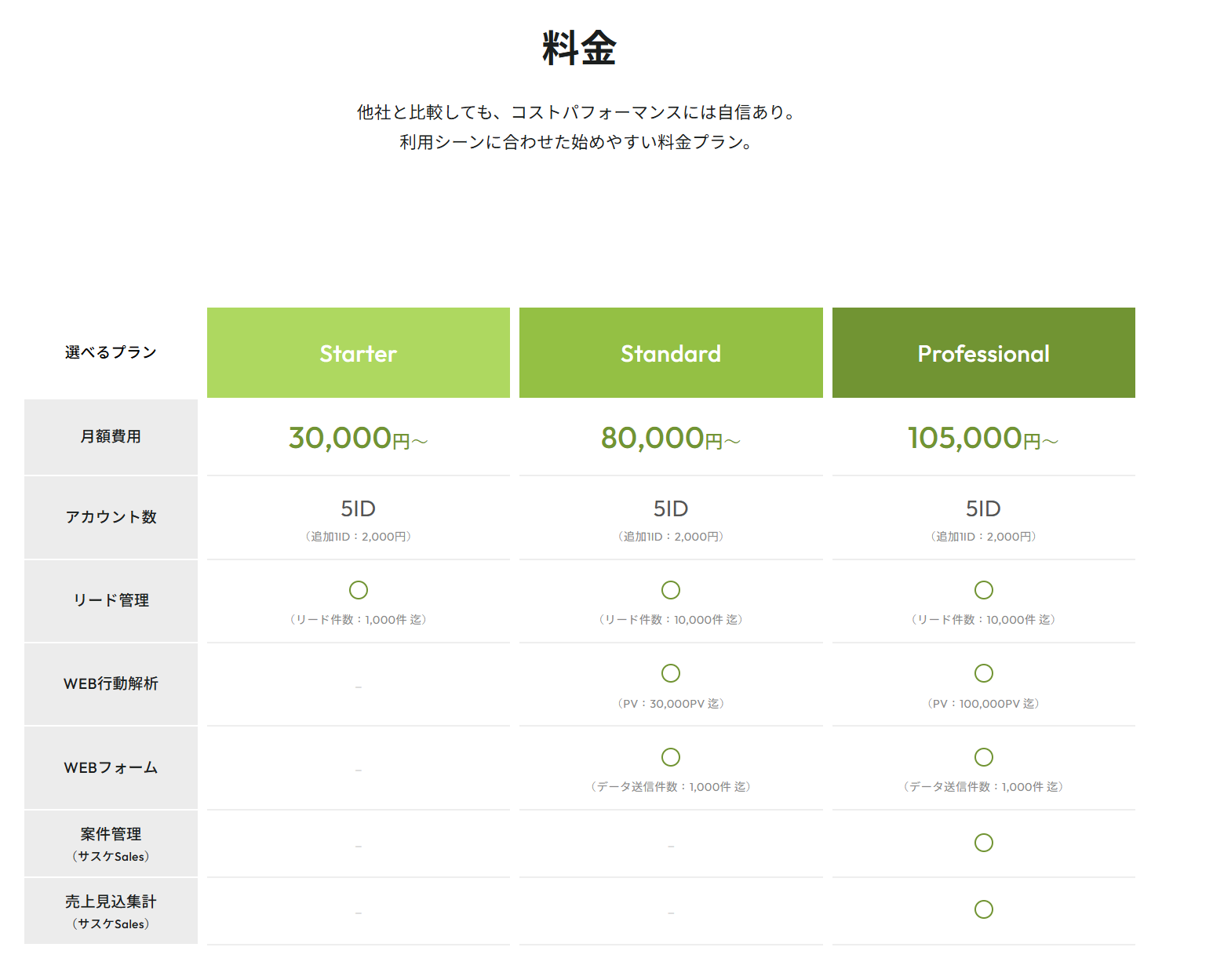Select the Standard plan header

click(671, 353)
